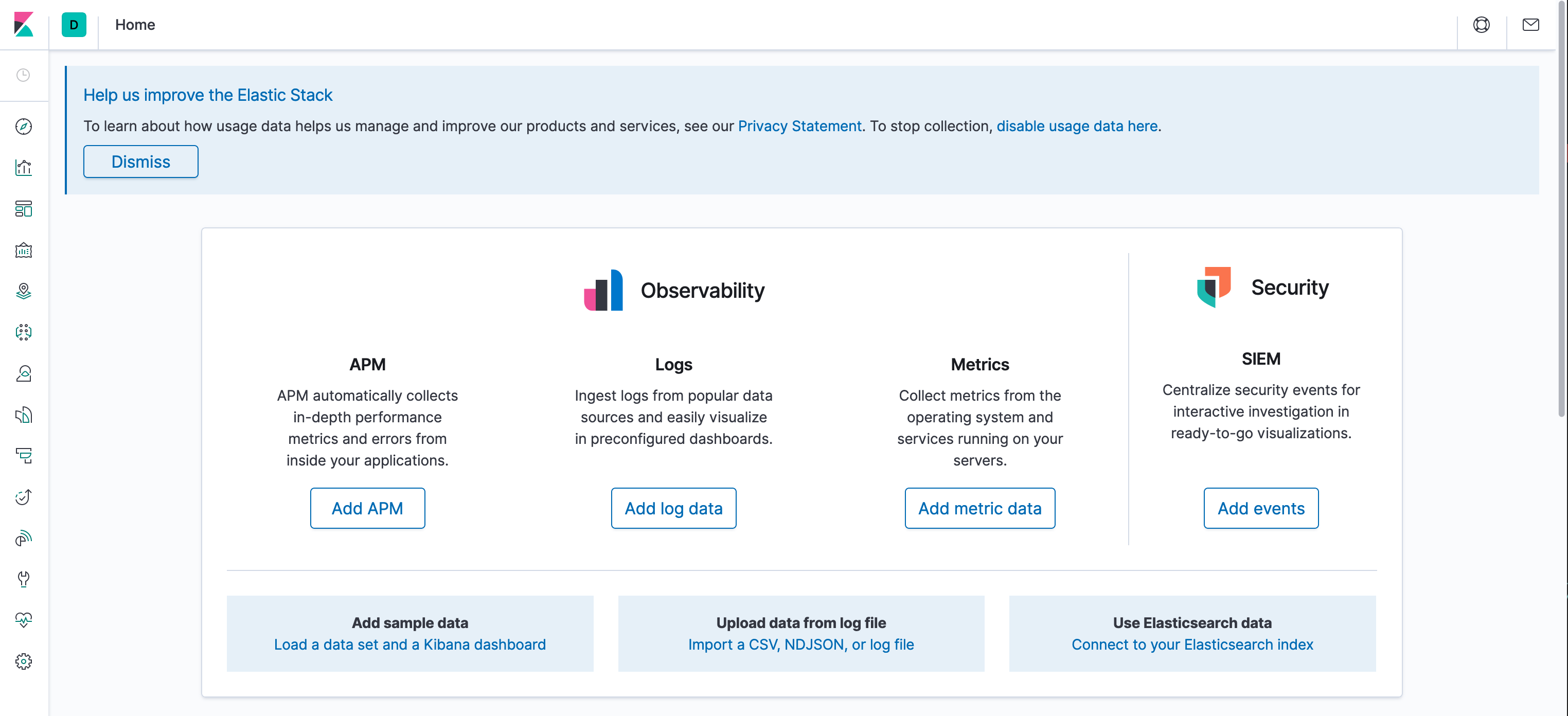Open Machine Learning icon in sidebar
The height and width of the screenshot is (716, 1568).
[x=23, y=332]
